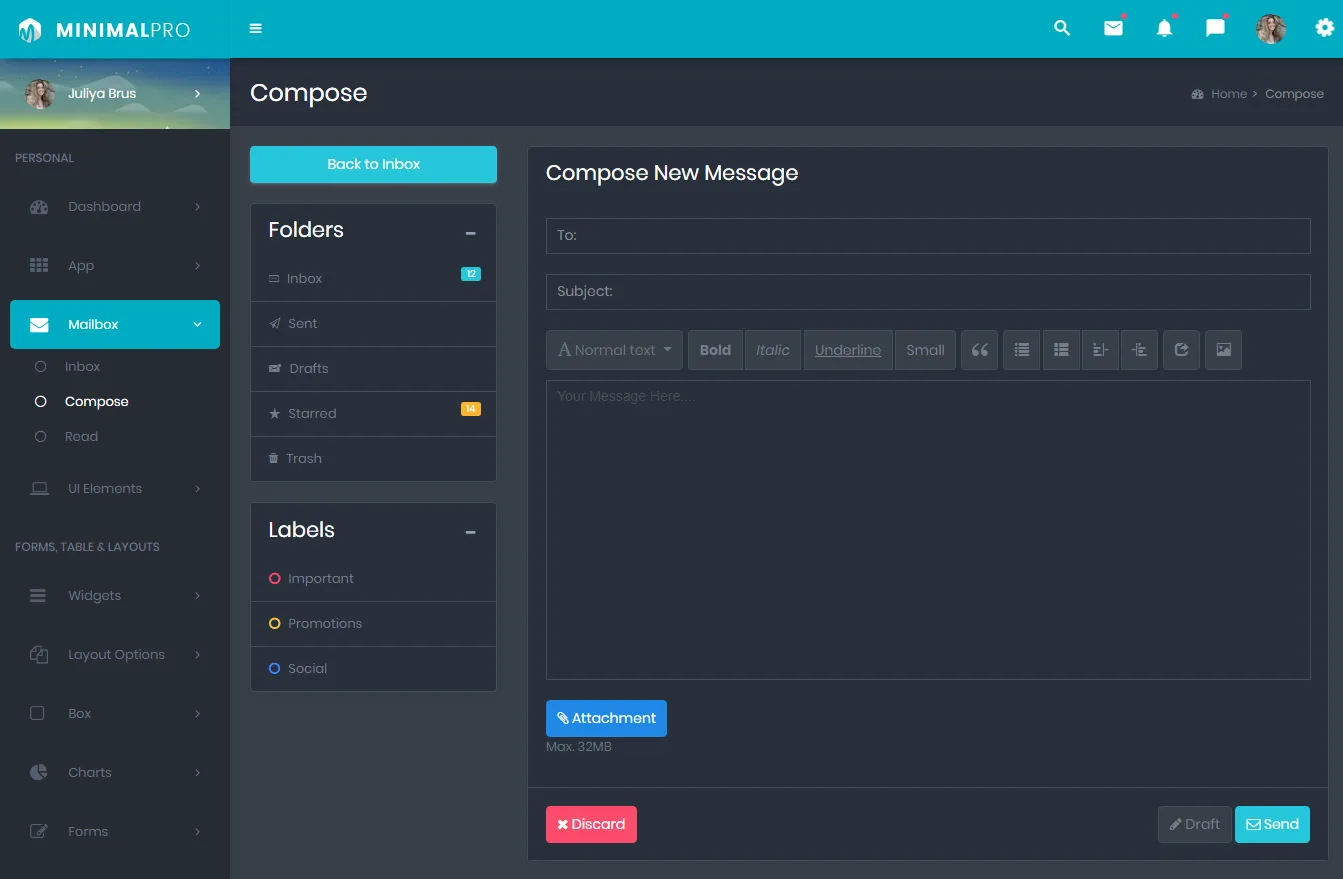This screenshot has width=1343, height=879.
Task: Insert an unordered list in the editor
Action: 1021,350
